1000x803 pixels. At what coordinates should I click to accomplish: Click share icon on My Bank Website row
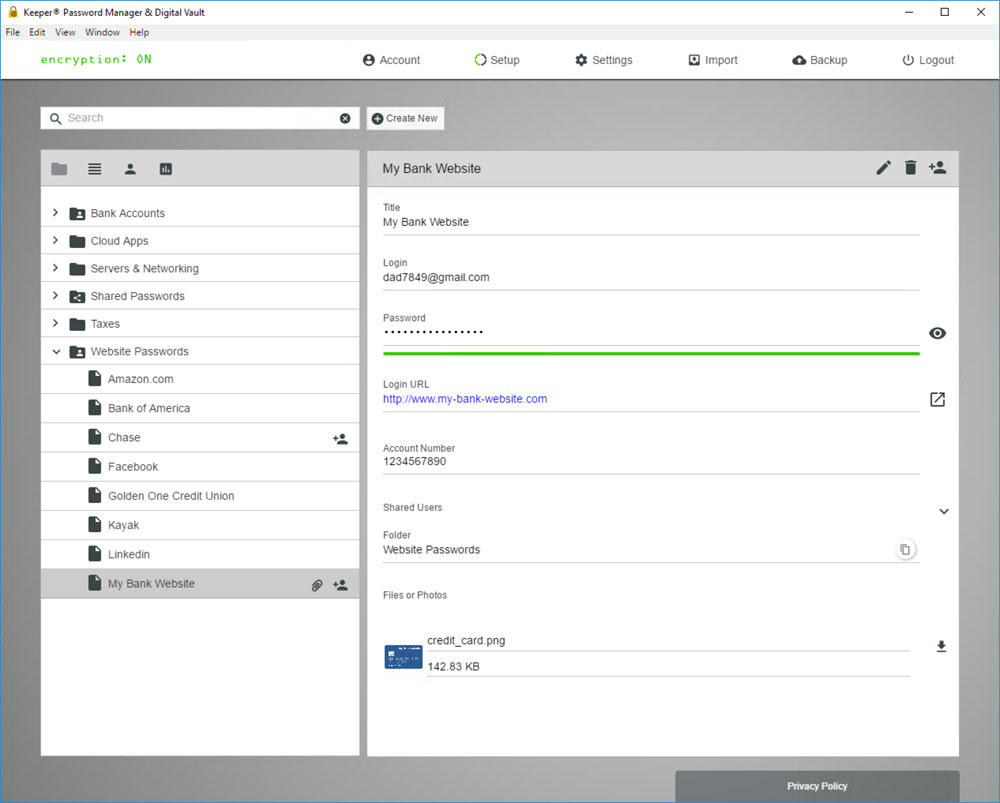click(x=341, y=585)
